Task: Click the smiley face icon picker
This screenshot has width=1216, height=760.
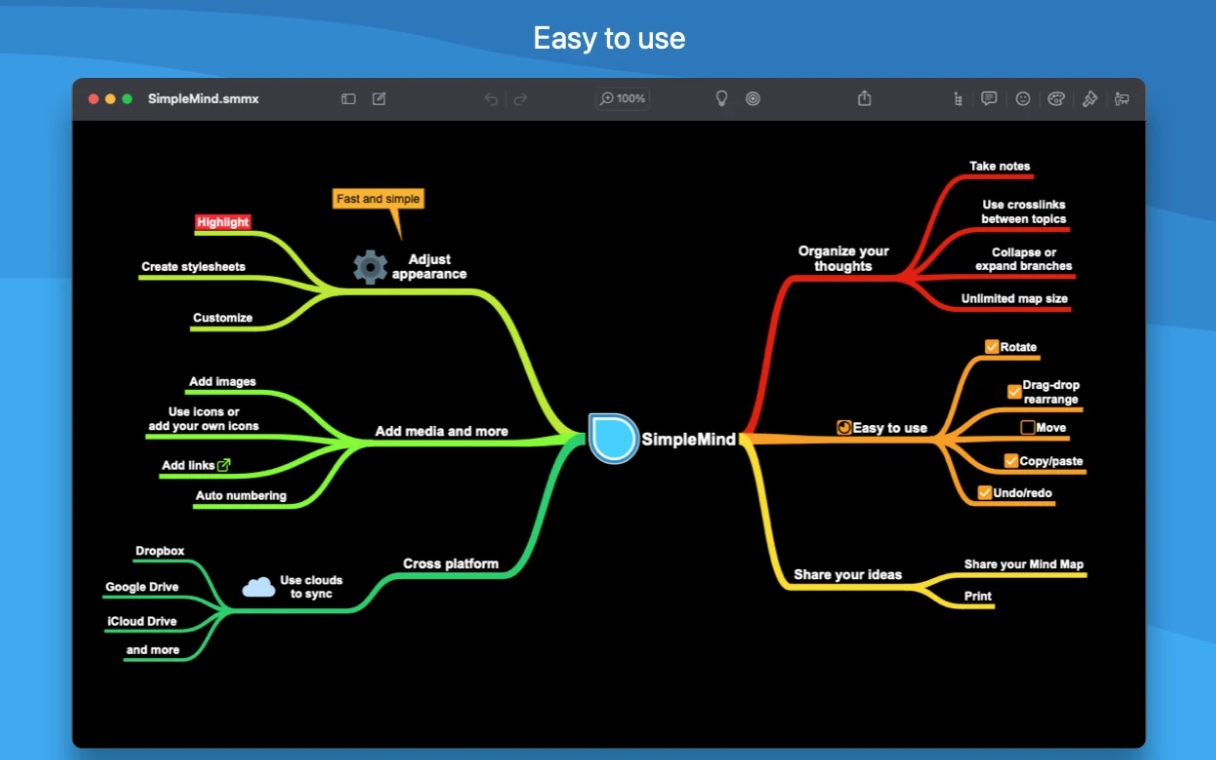Action: click(x=1023, y=98)
